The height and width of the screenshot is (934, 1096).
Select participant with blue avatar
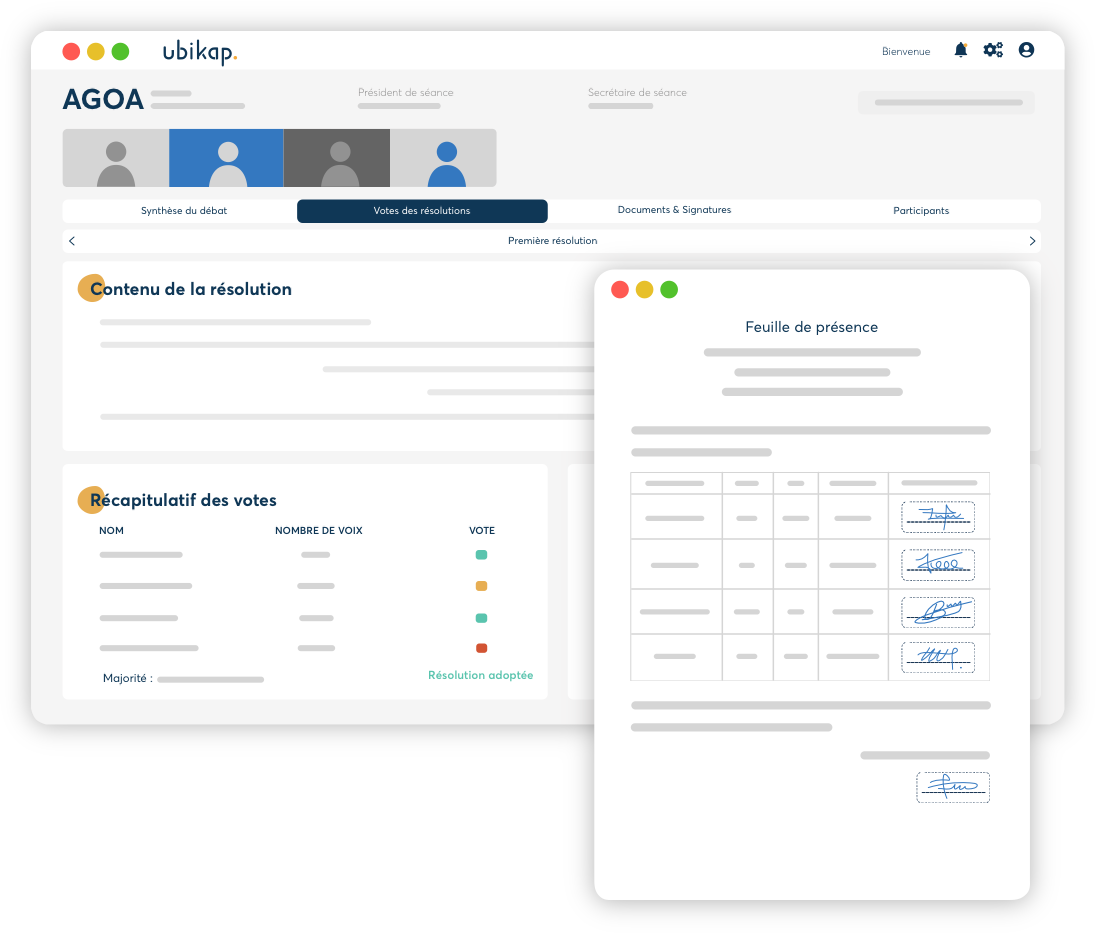coord(446,158)
